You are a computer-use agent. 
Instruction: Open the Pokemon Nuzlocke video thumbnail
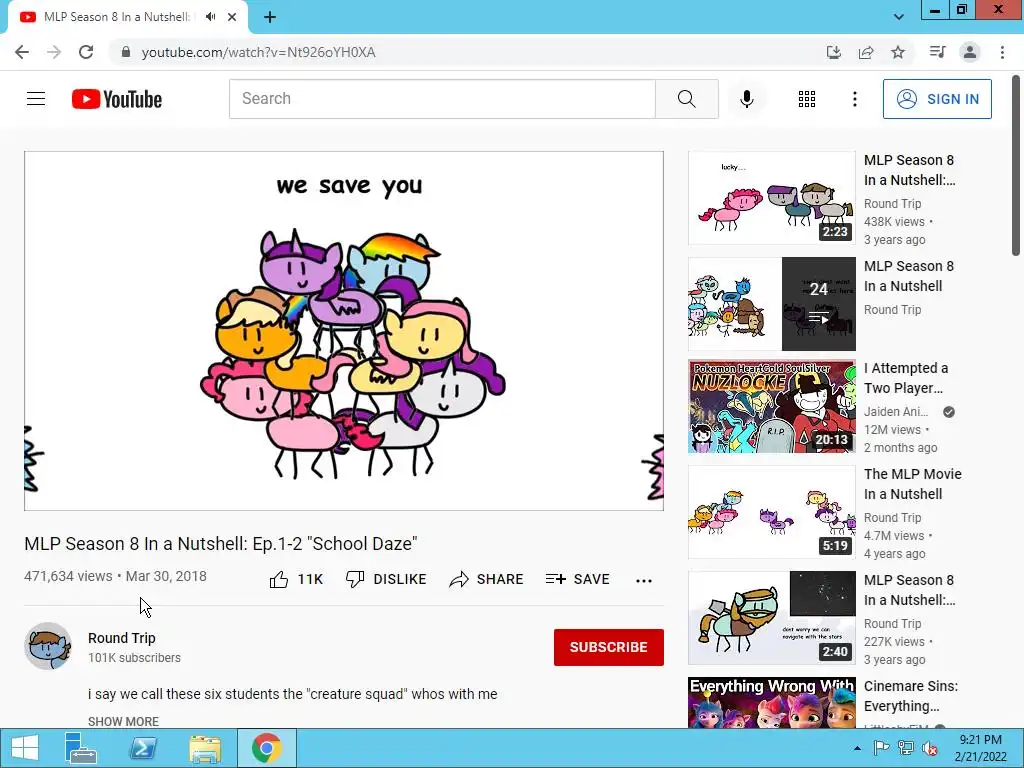[x=771, y=406]
